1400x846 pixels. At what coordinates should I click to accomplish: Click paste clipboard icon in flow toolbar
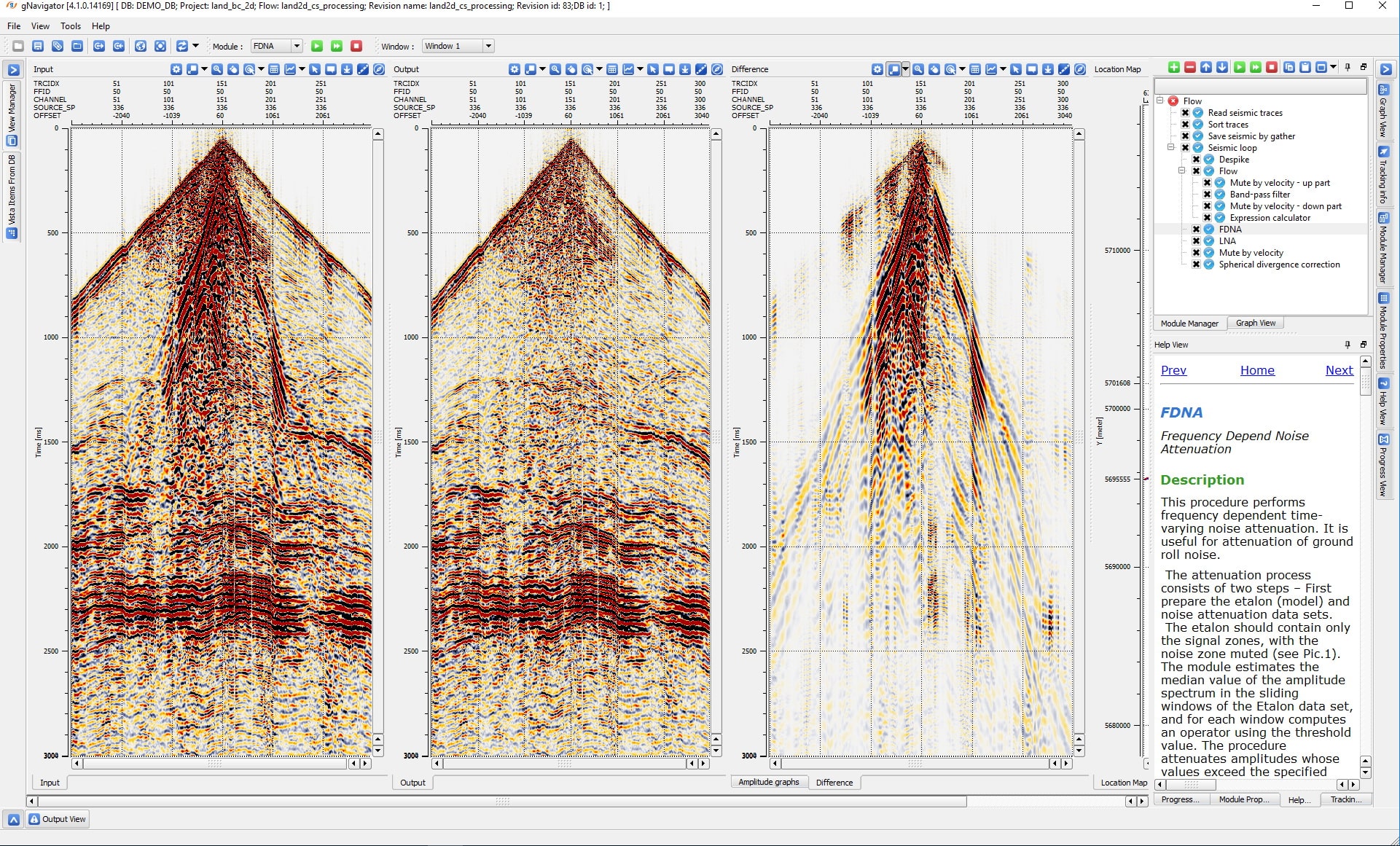tap(1305, 68)
